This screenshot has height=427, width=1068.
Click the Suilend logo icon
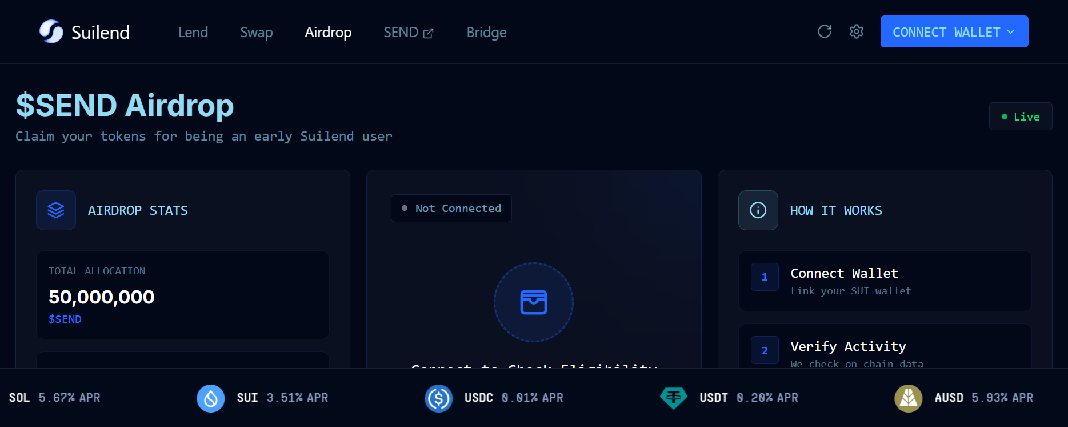pos(50,32)
